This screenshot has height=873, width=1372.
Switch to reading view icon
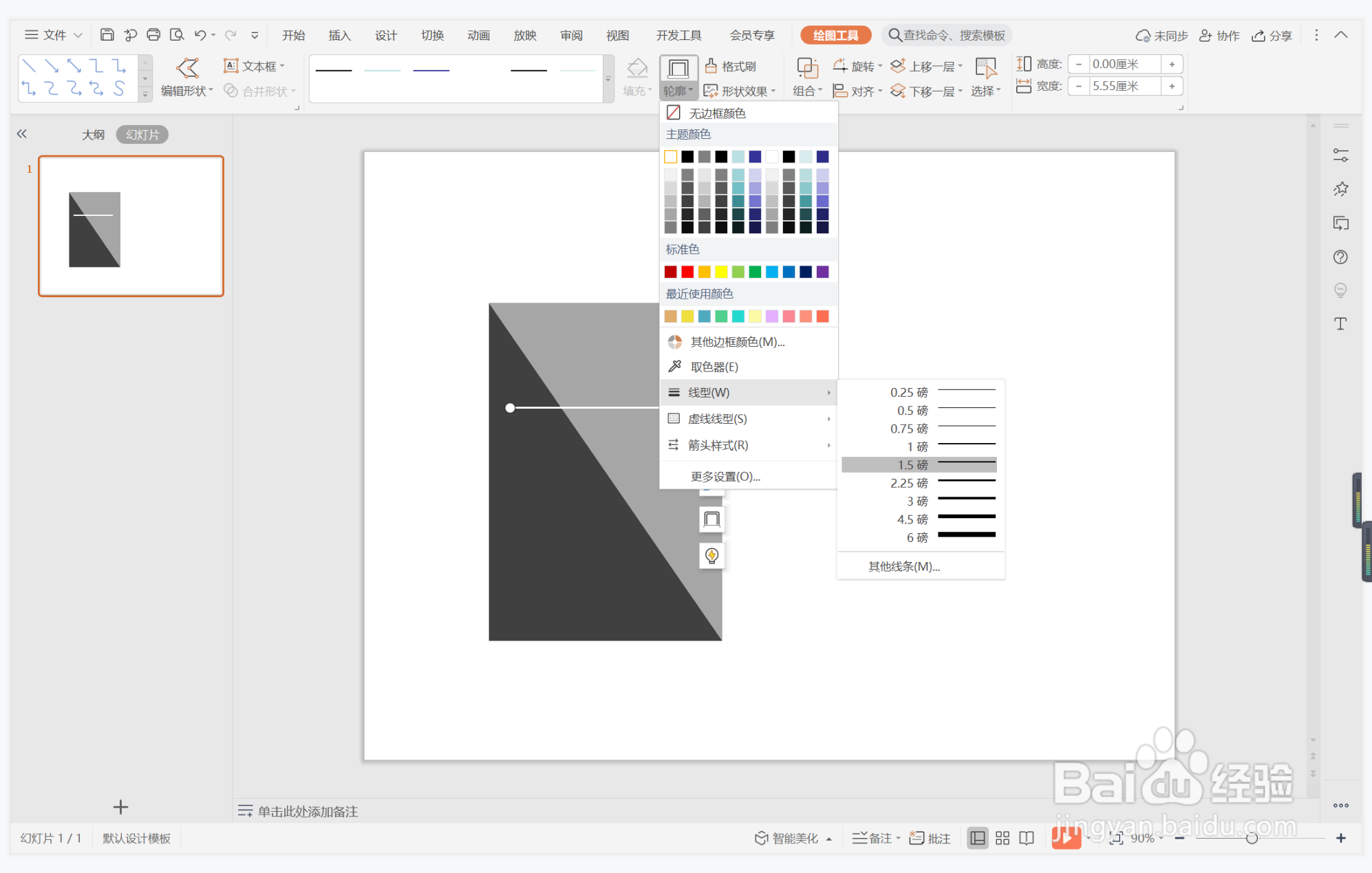1027,838
